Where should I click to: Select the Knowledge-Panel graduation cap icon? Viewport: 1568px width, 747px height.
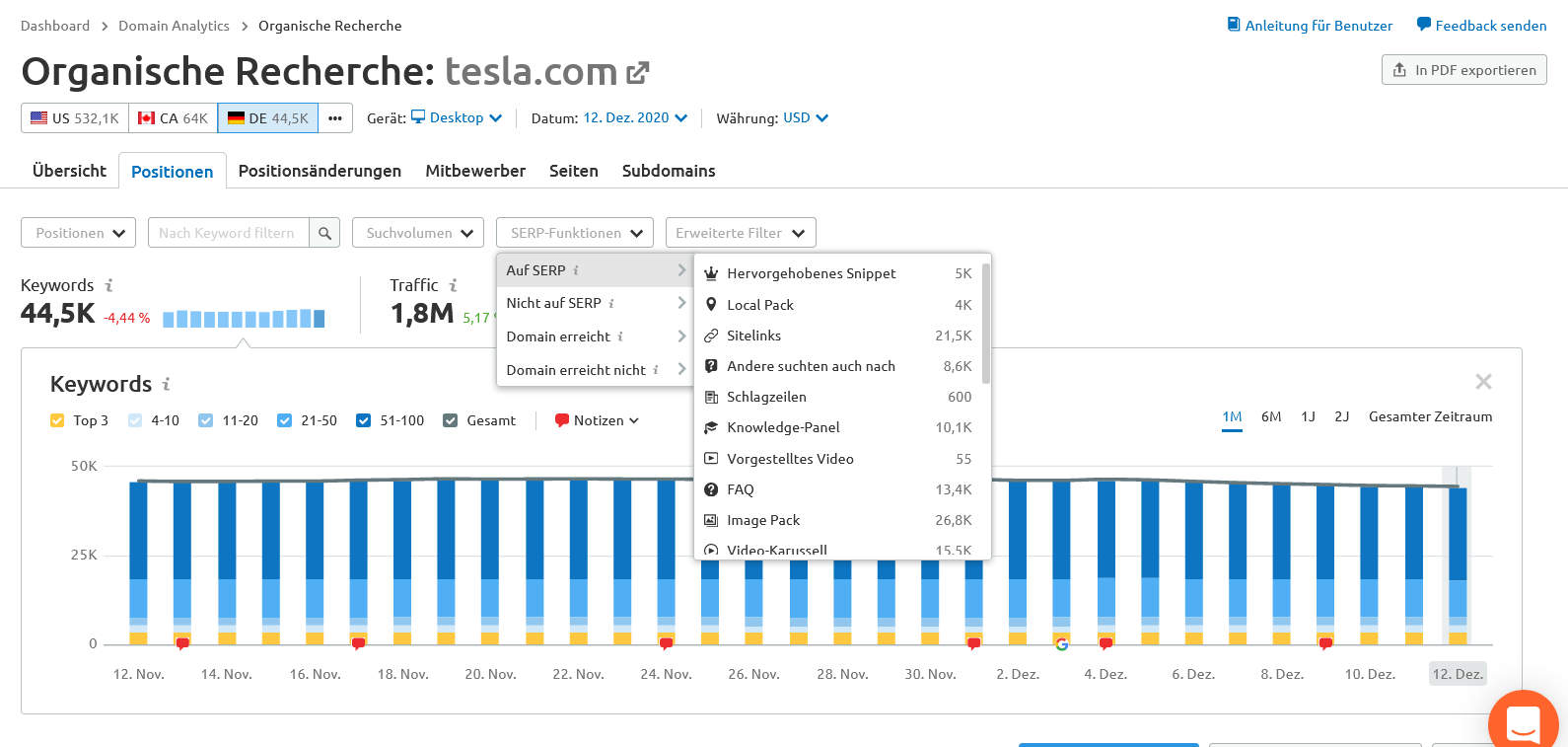pos(711,427)
